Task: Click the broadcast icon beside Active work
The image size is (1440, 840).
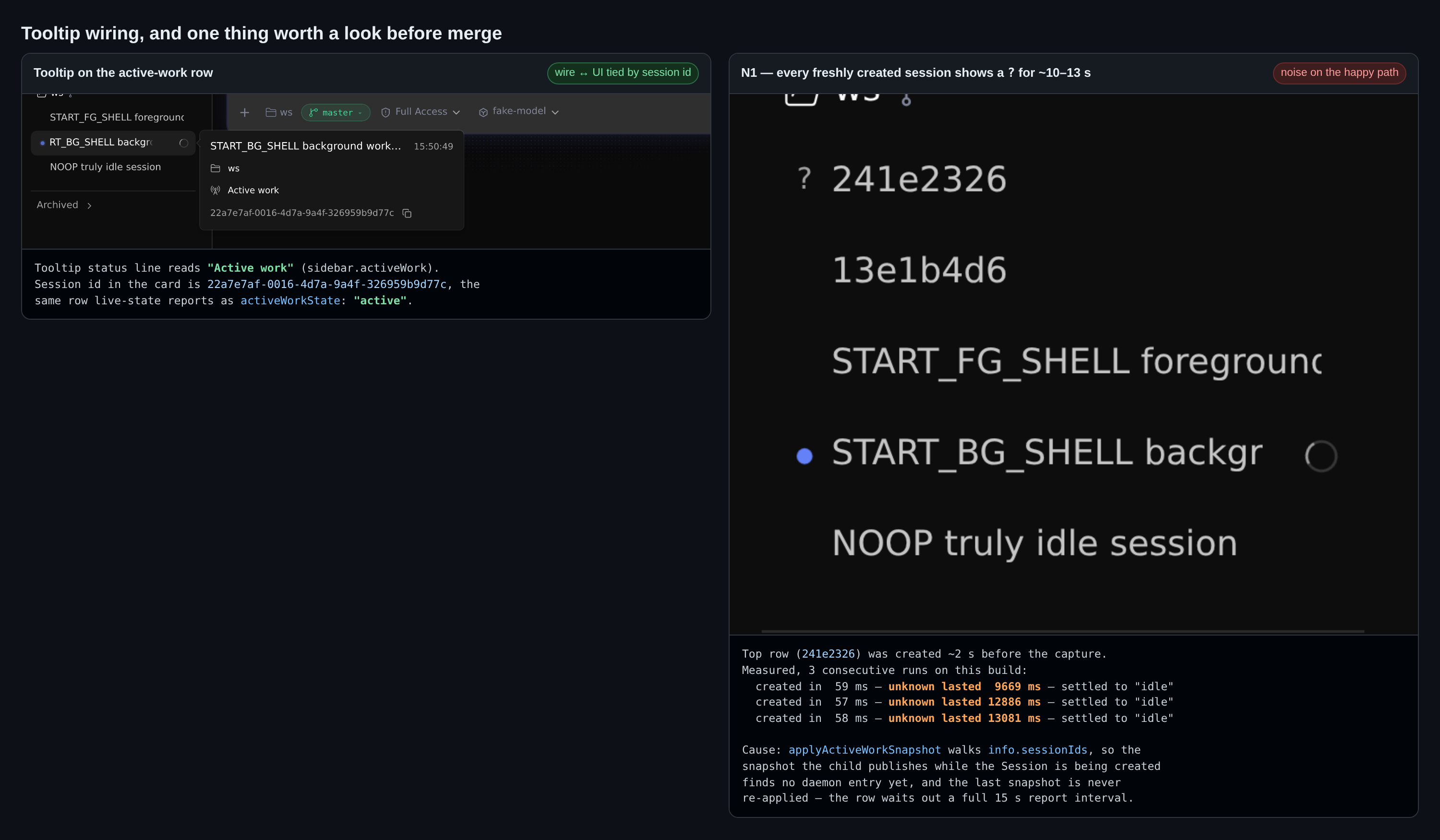Action: coord(216,190)
